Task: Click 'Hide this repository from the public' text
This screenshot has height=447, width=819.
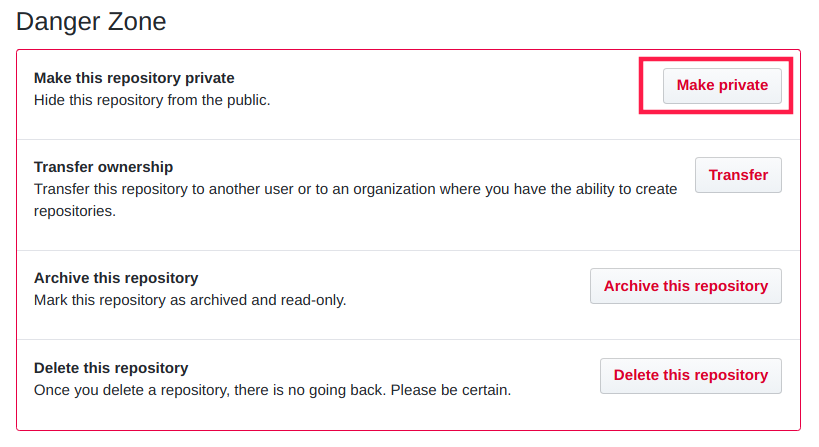Action: pyautogui.click(x=152, y=100)
